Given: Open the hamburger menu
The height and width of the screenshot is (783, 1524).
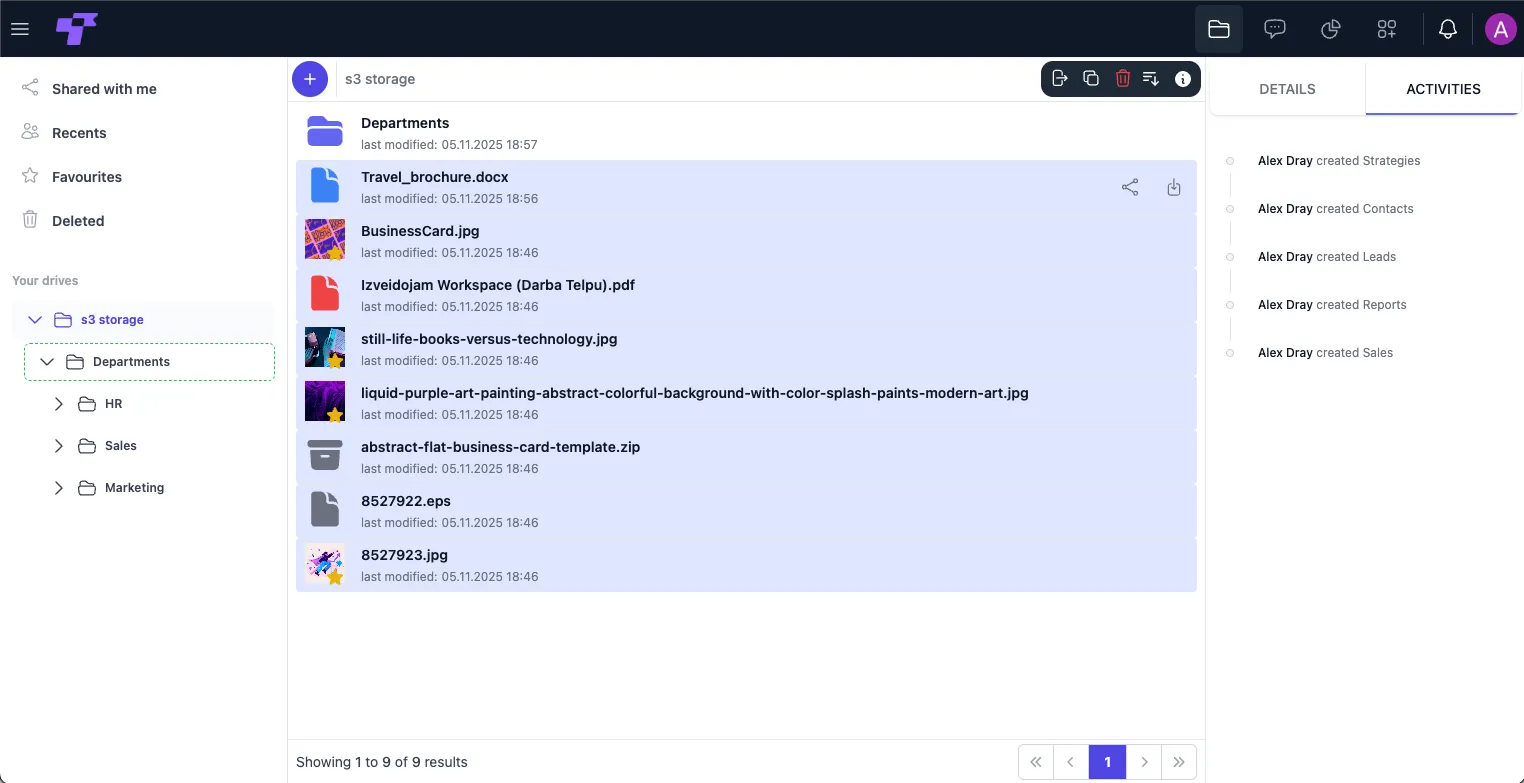Looking at the screenshot, I should (x=20, y=29).
